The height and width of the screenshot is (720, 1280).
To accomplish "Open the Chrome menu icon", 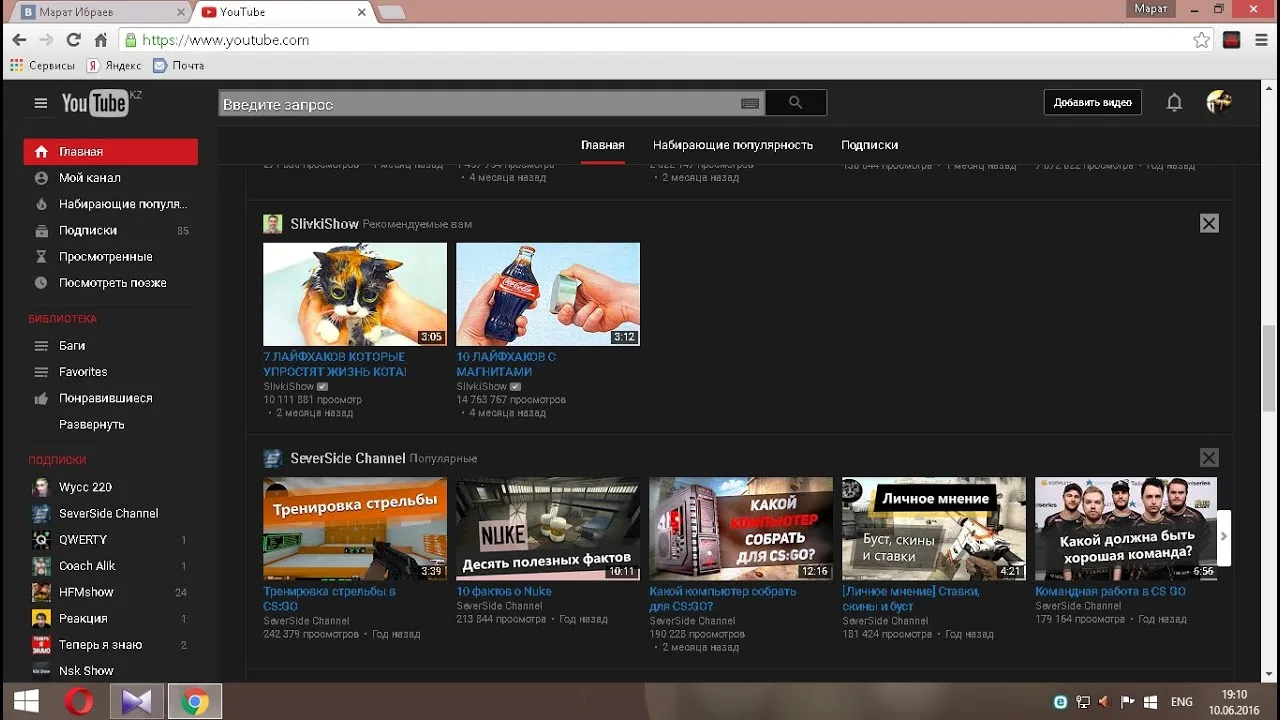I will point(1260,40).
